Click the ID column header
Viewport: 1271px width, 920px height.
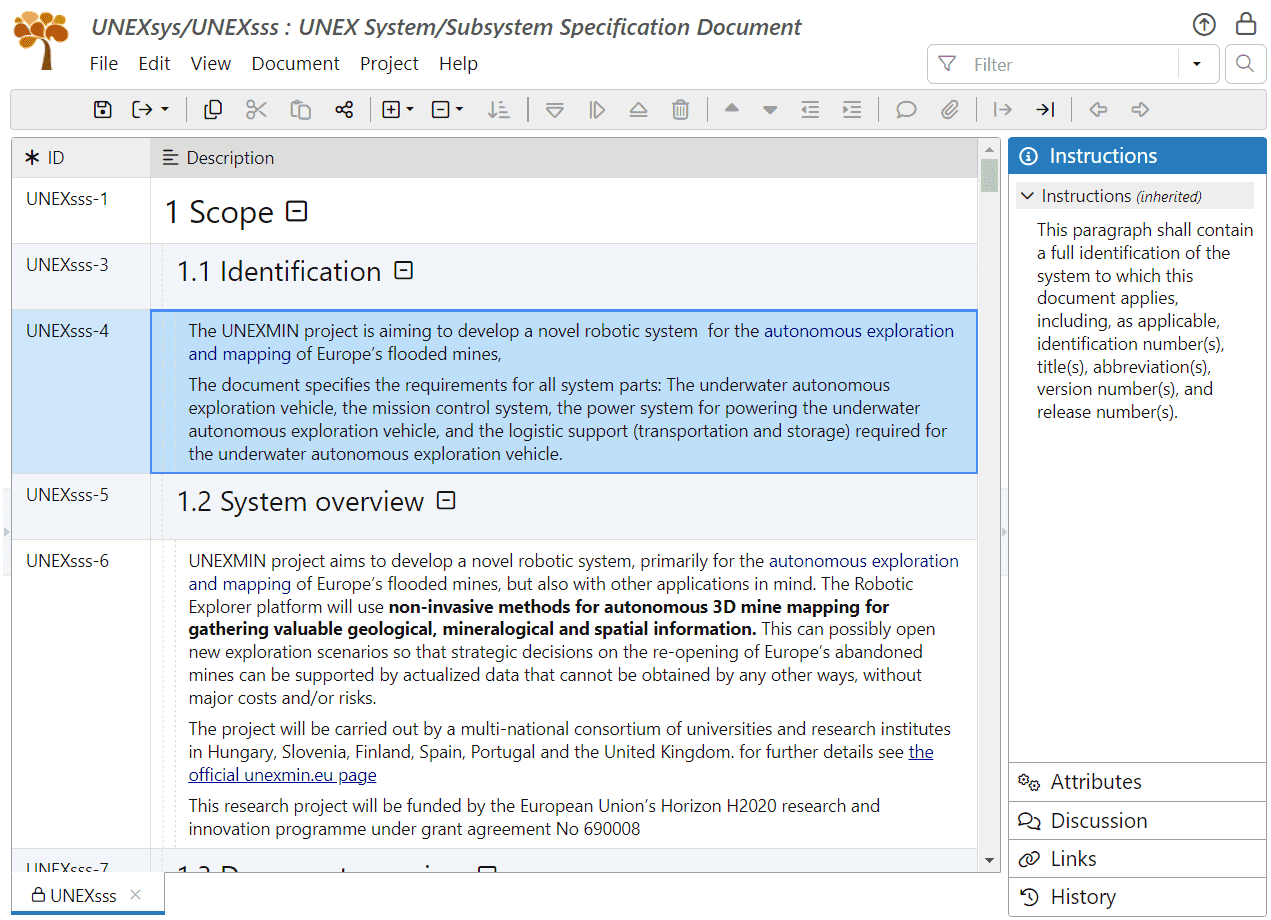[81, 158]
